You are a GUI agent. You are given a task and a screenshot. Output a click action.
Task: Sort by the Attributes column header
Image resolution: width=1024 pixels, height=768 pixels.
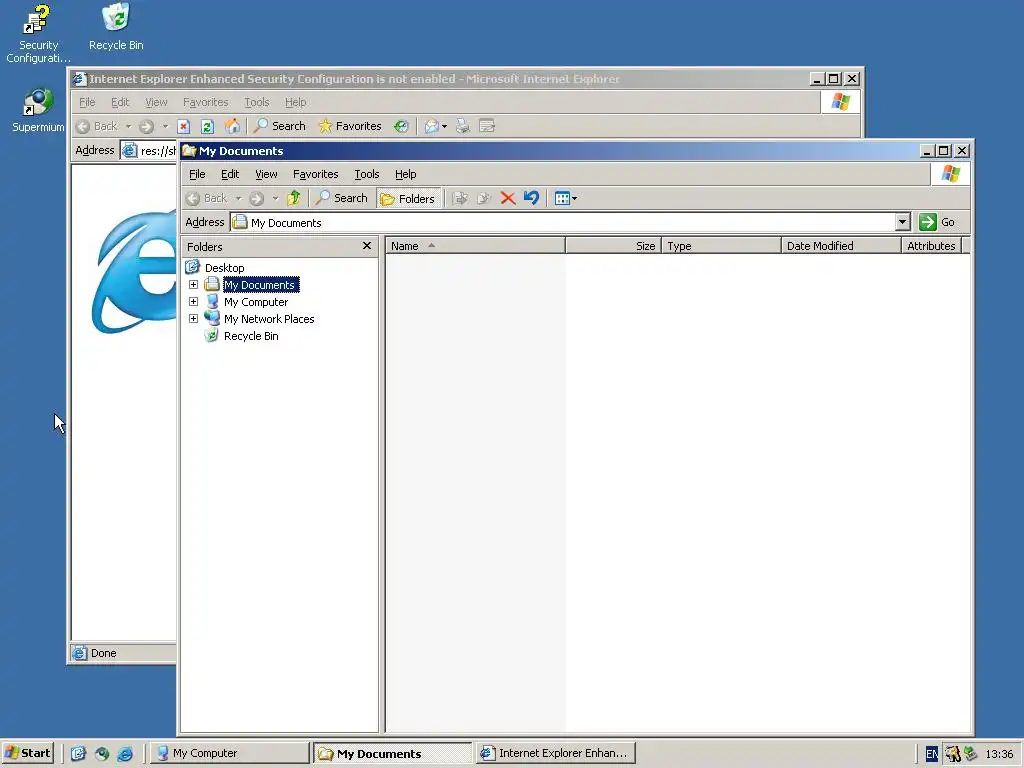932,246
